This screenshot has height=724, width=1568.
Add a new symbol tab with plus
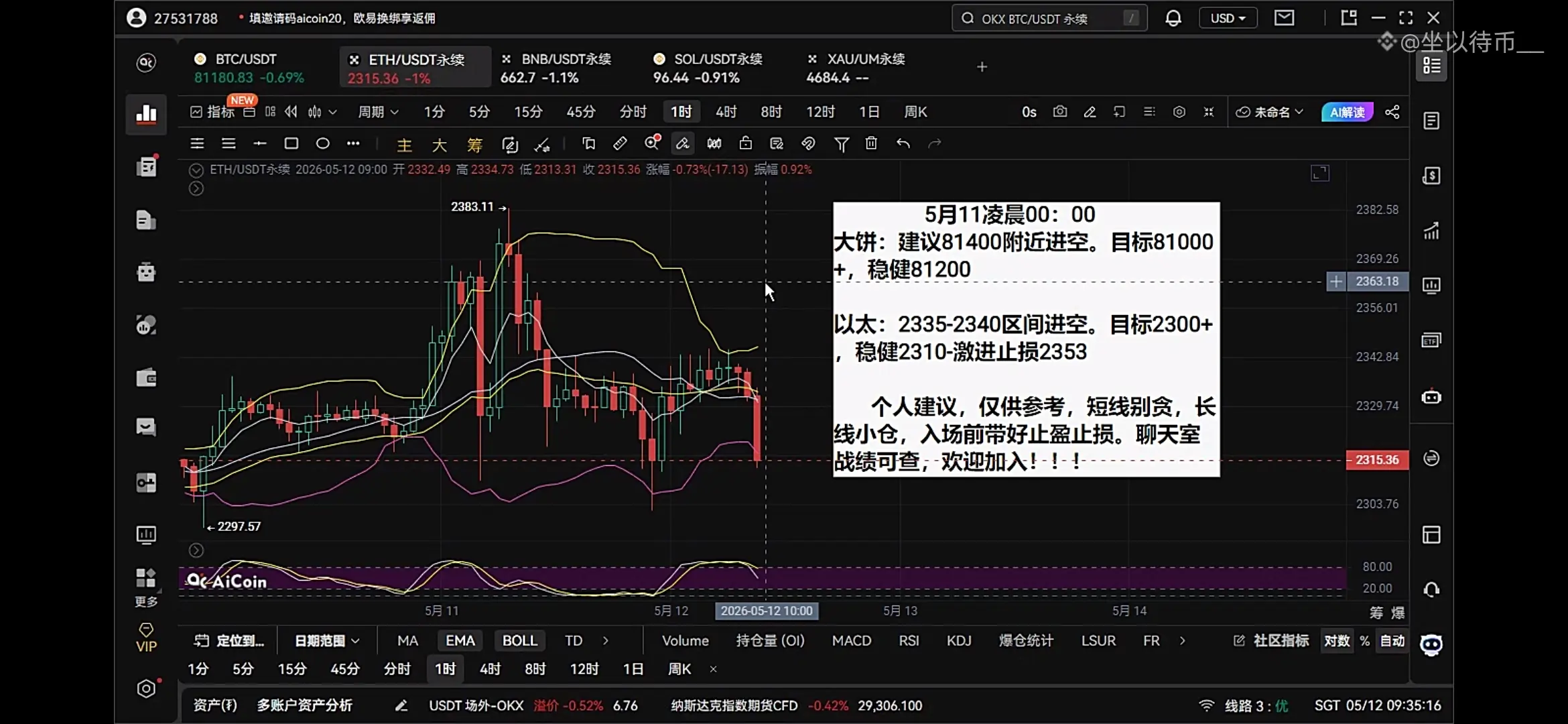click(982, 66)
